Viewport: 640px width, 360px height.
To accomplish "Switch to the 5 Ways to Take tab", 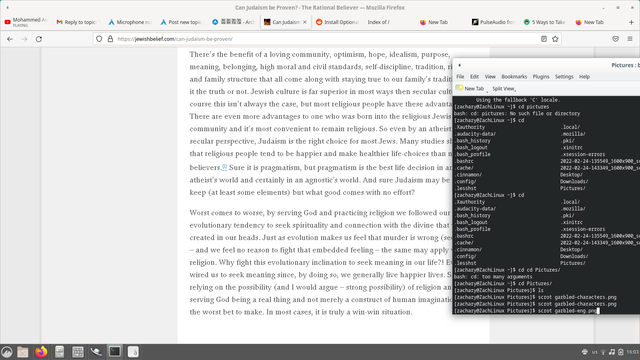I will point(545,22).
